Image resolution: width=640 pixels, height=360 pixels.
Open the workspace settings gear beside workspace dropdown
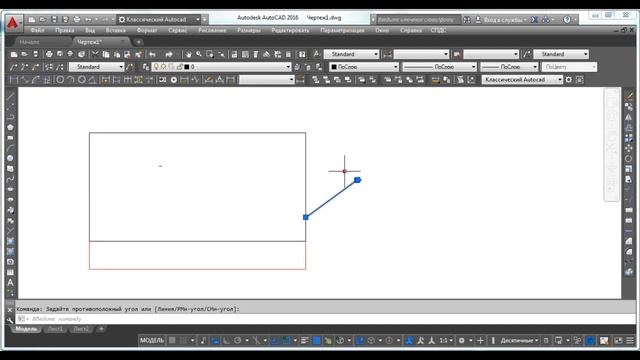pos(569,80)
